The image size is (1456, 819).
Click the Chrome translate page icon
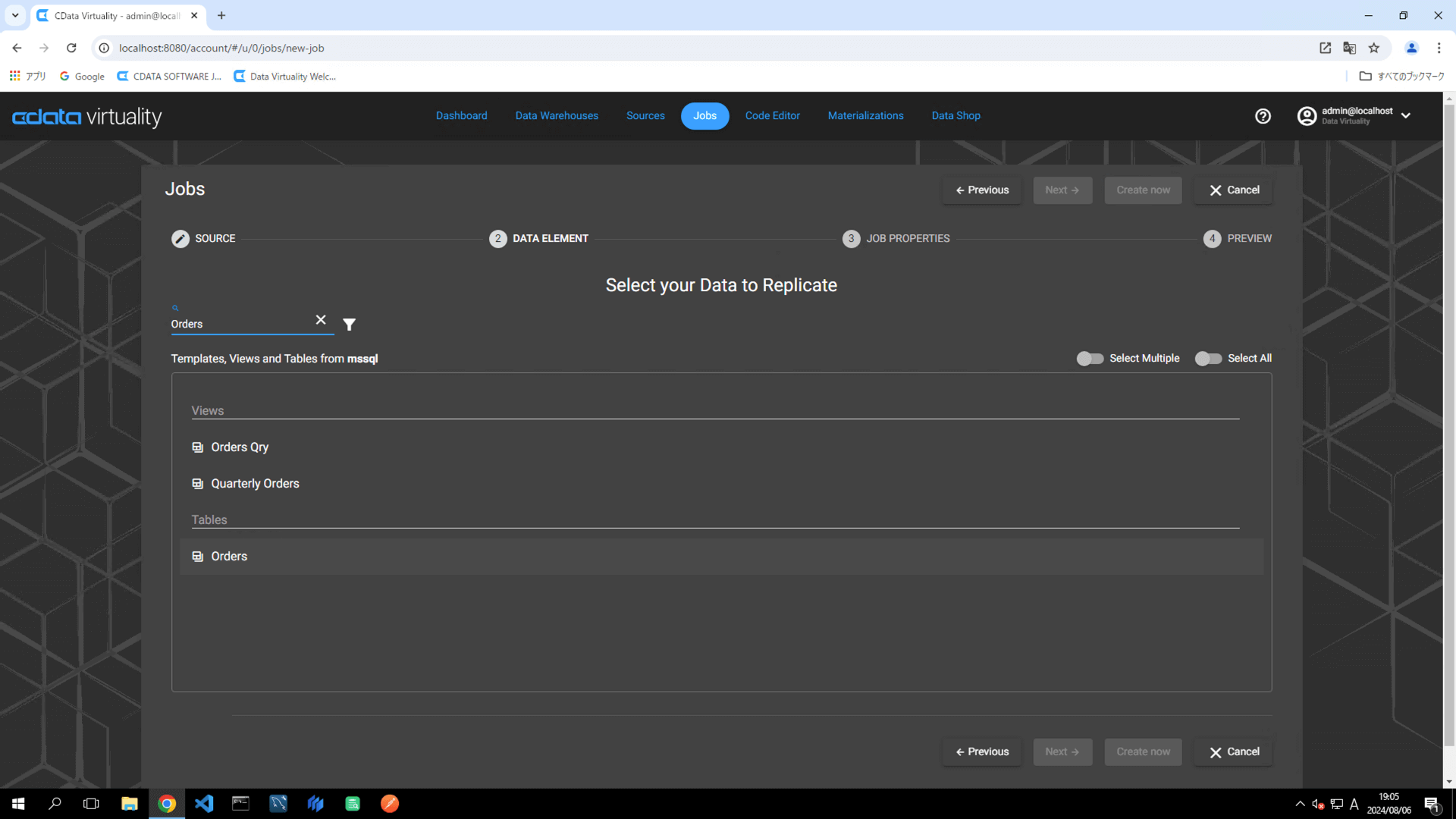(x=1349, y=48)
